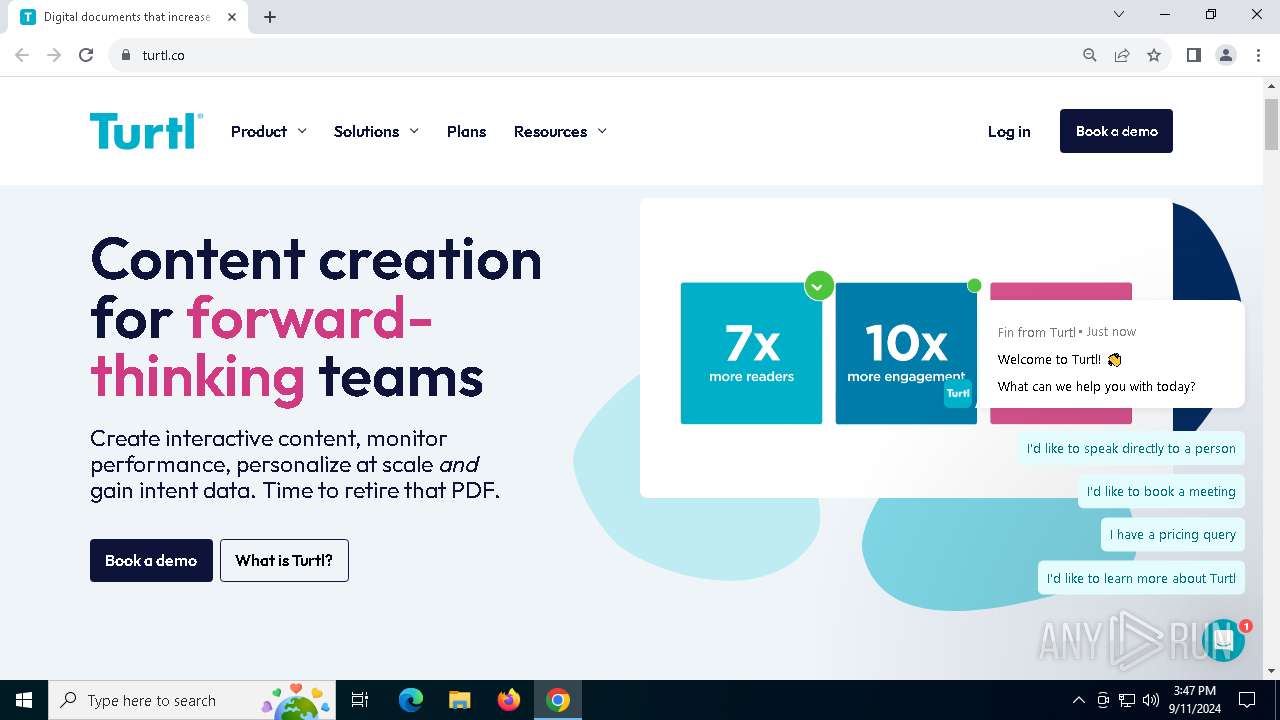The width and height of the screenshot is (1280, 720).
Task: View site information lock icon
Action: [126, 55]
